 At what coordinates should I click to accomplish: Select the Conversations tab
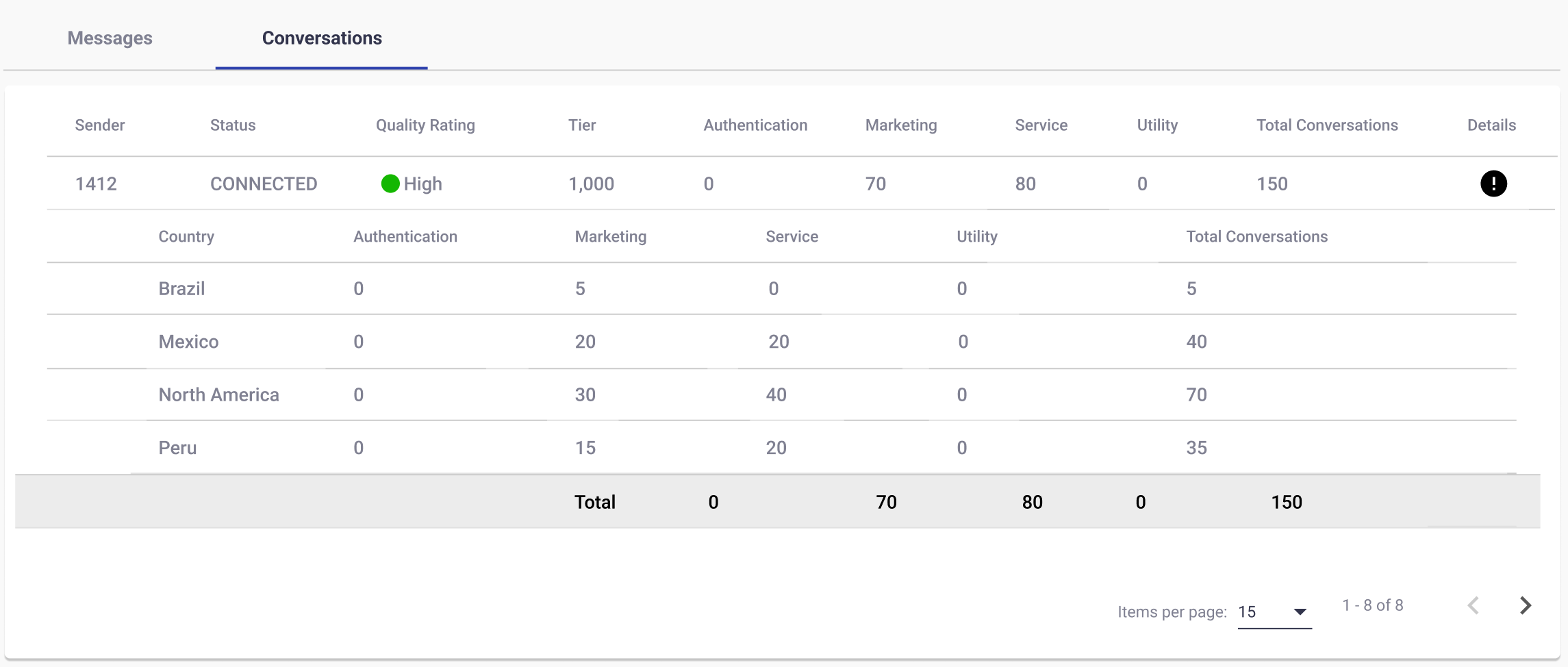pos(322,38)
